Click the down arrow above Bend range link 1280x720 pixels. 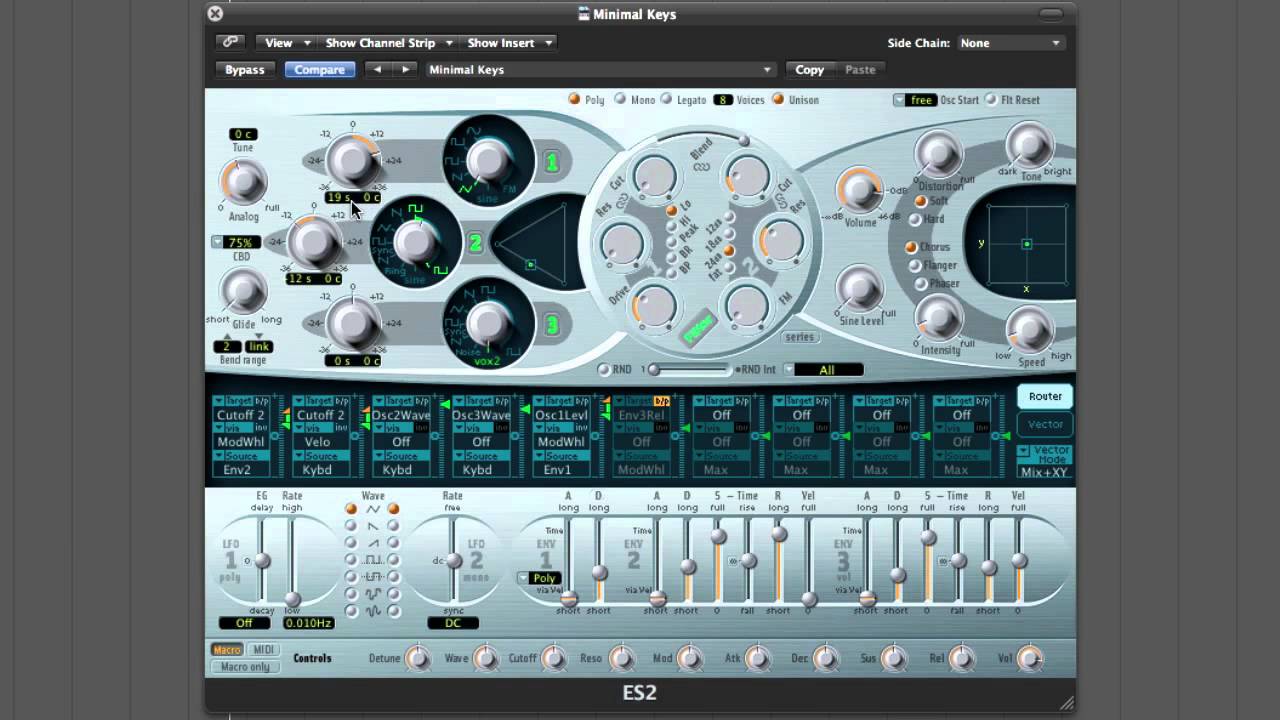[x=258, y=336]
